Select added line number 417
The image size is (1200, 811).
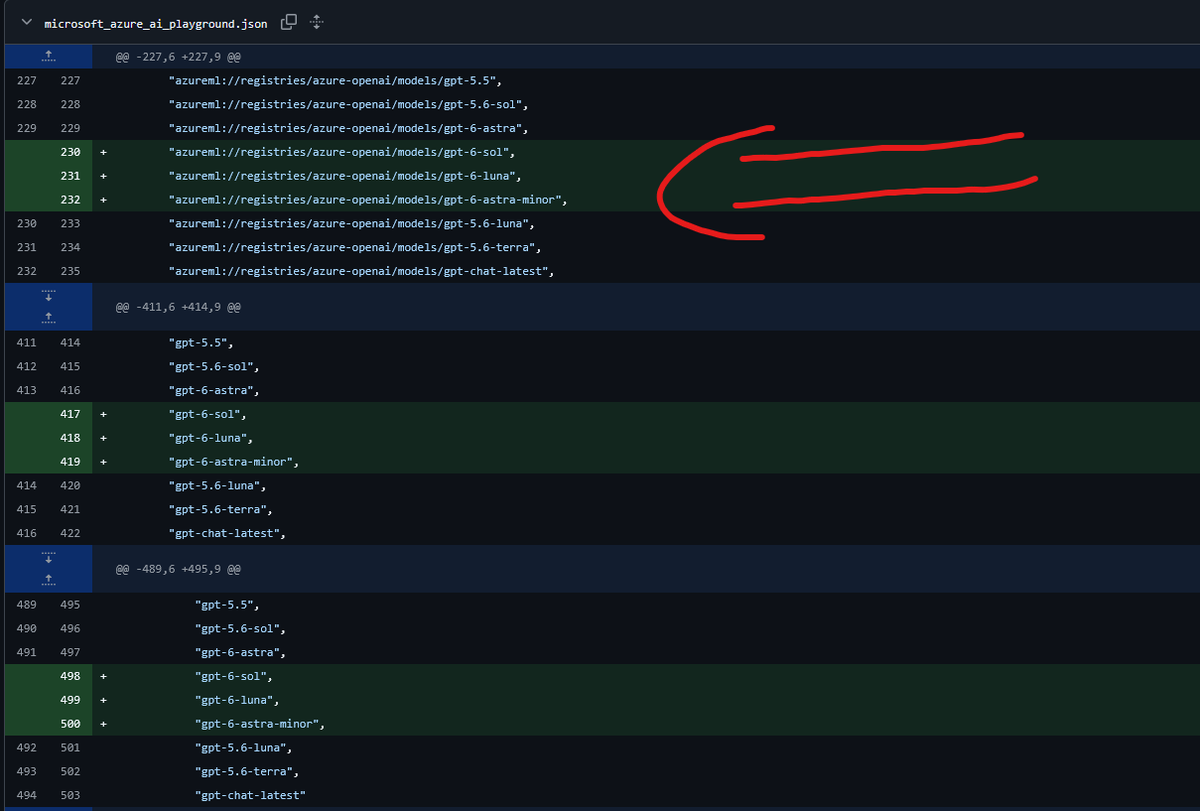(70, 414)
